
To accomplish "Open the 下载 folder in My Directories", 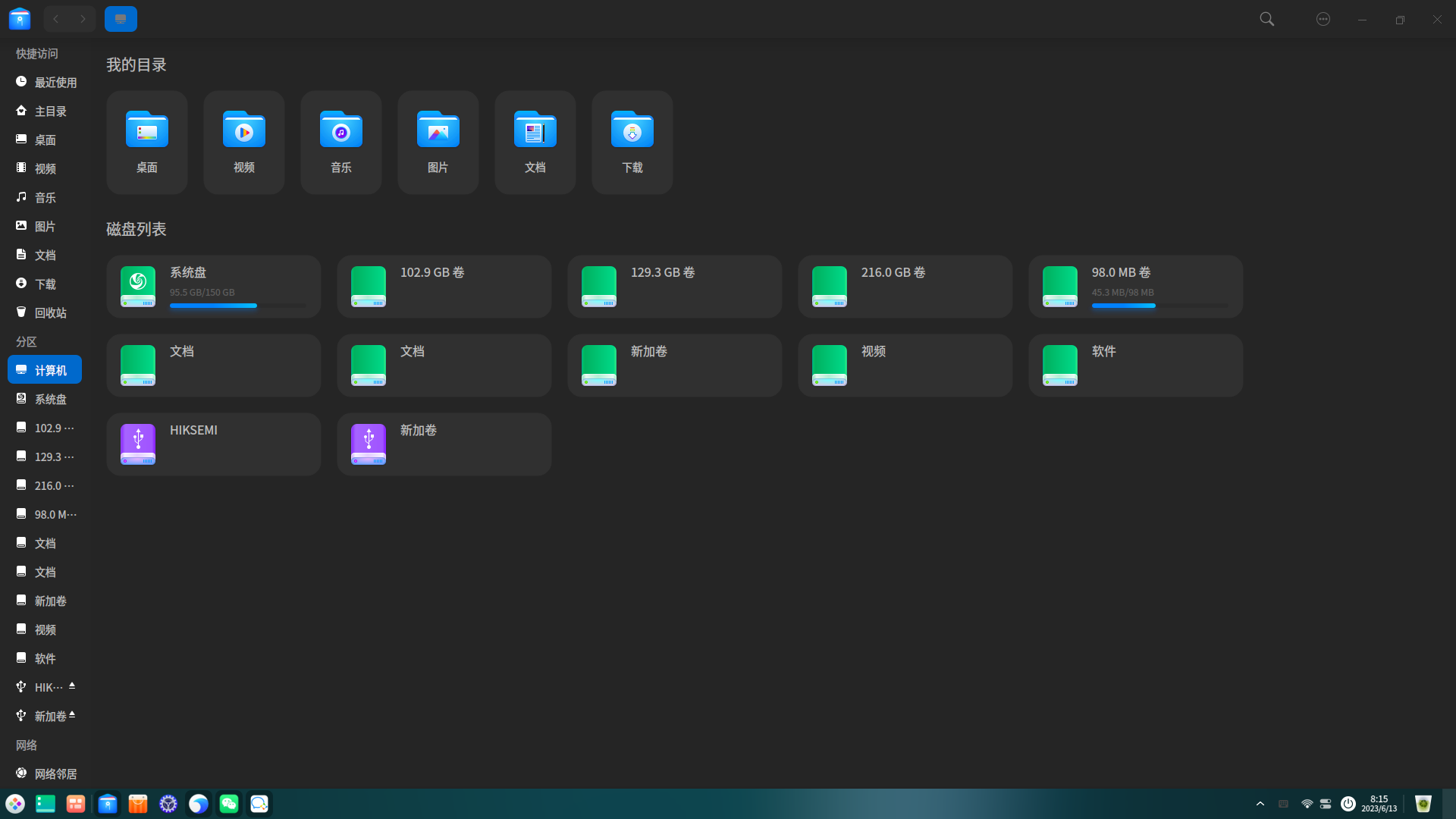I will tap(632, 143).
